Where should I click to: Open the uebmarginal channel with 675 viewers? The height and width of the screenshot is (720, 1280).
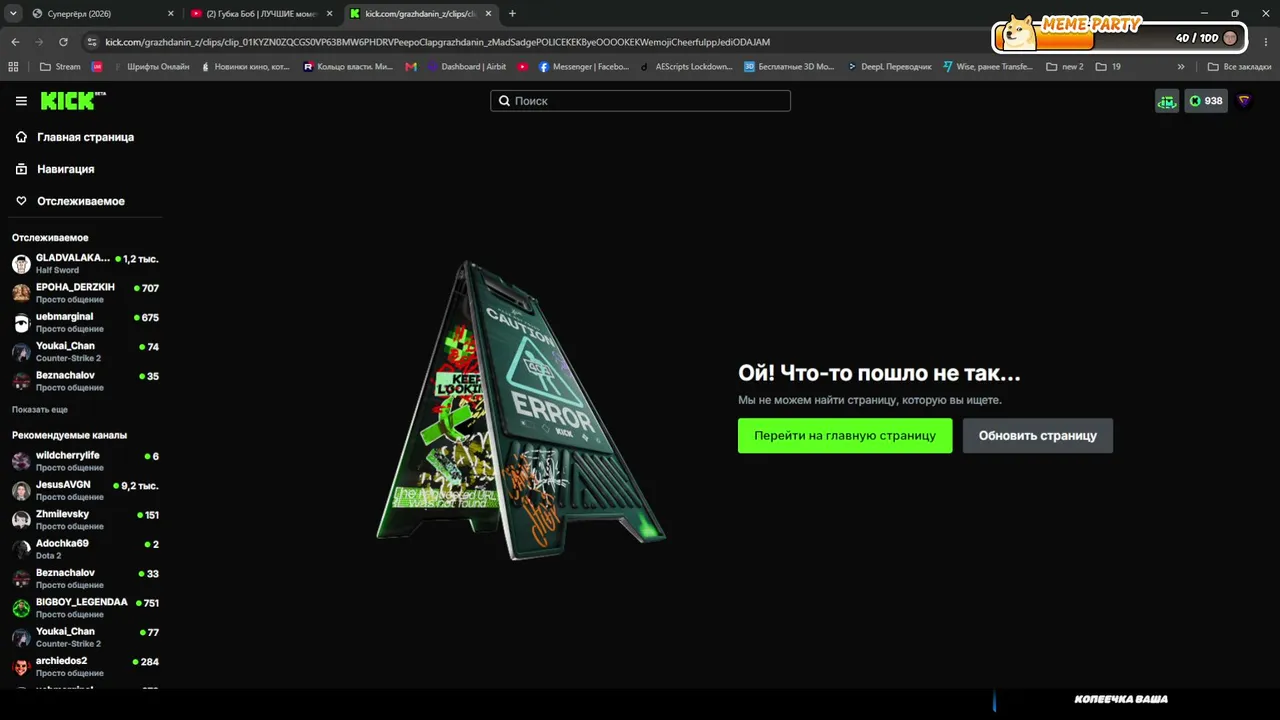(x=85, y=322)
